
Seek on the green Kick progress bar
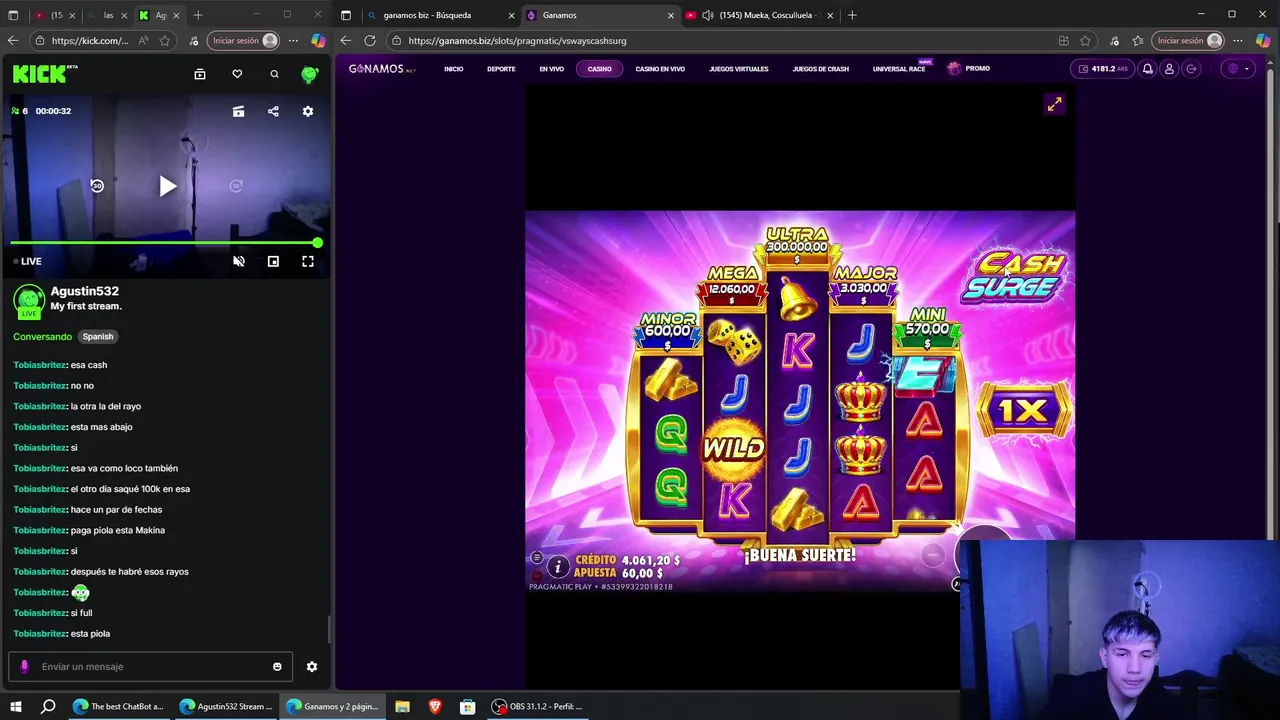point(164,243)
